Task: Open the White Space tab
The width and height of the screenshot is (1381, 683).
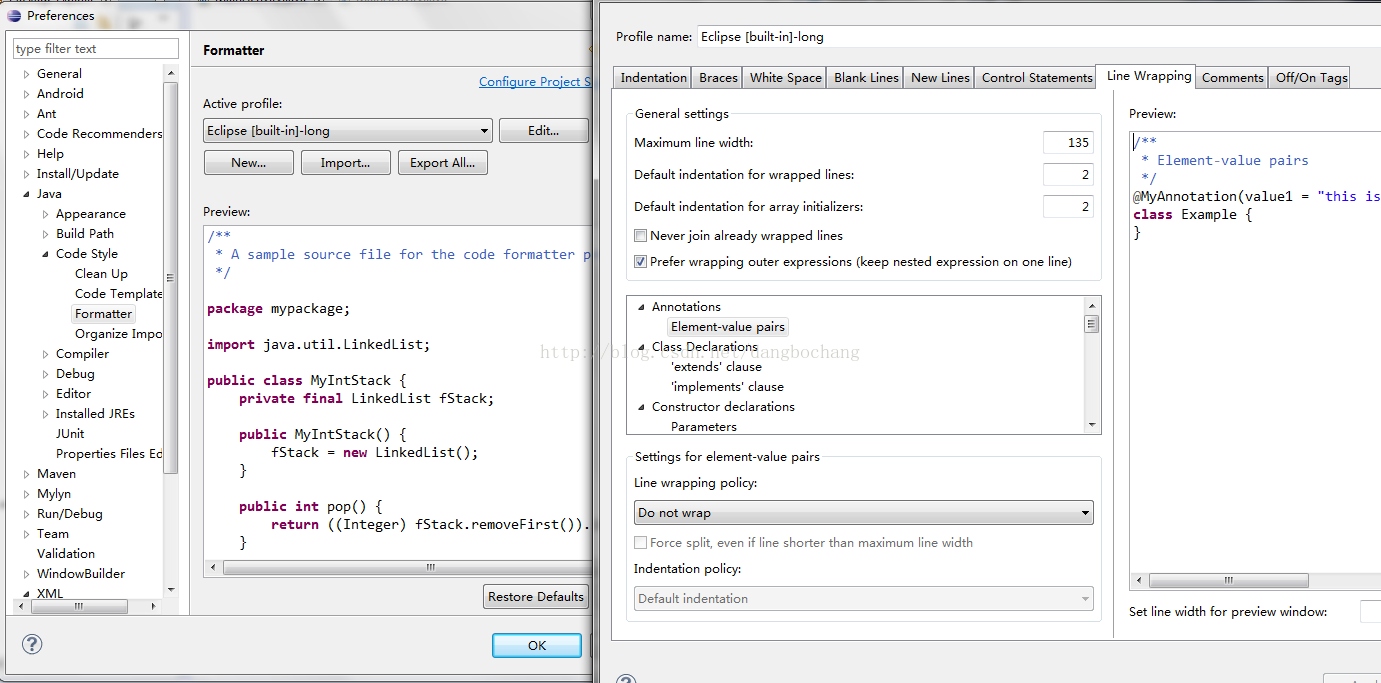Action: point(786,78)
